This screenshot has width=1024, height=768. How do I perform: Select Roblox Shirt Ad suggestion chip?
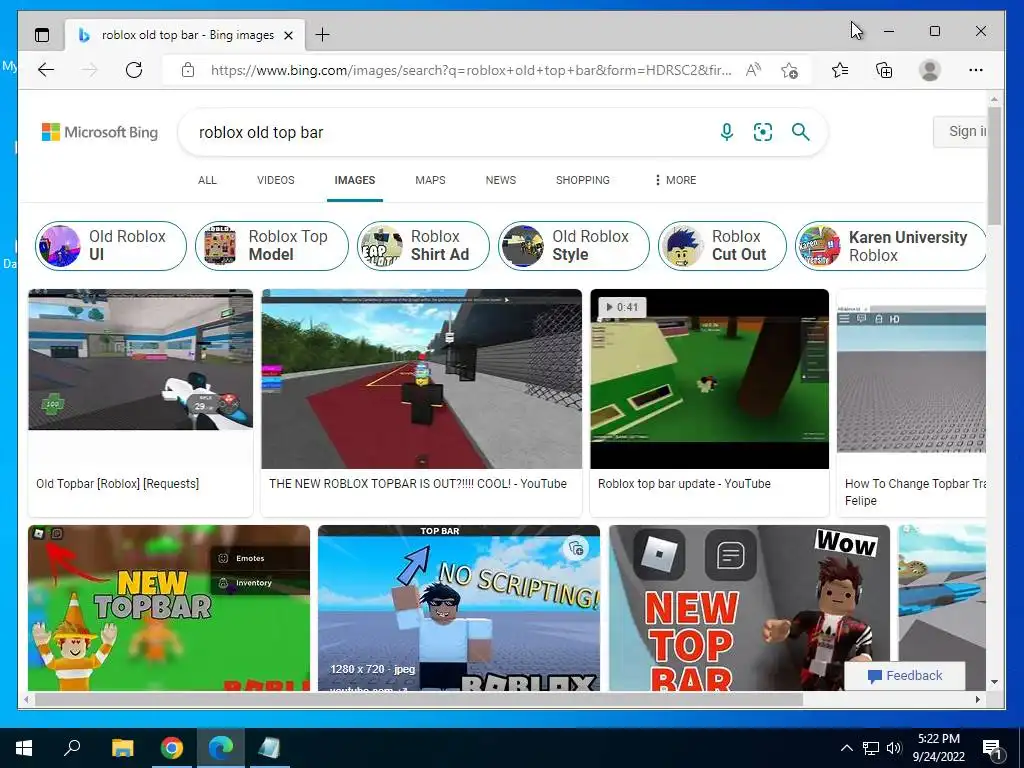[423, 246]
